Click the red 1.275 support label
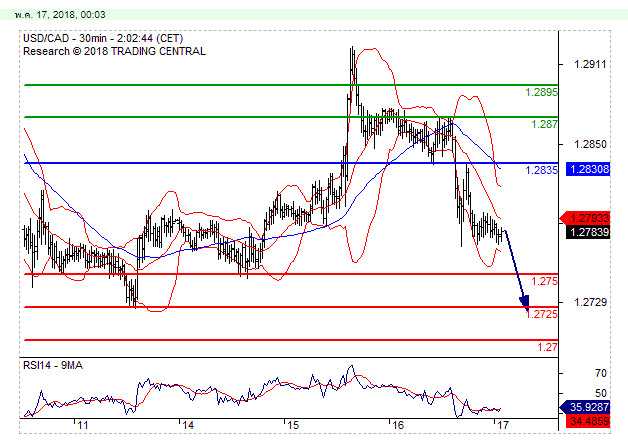Viewport: 628px width, 447px height. [x=544, y=281]
